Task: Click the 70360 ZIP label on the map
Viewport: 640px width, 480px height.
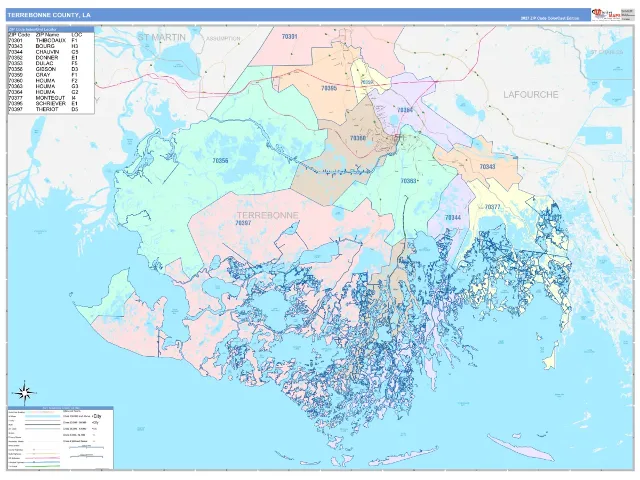Action: 358,138
